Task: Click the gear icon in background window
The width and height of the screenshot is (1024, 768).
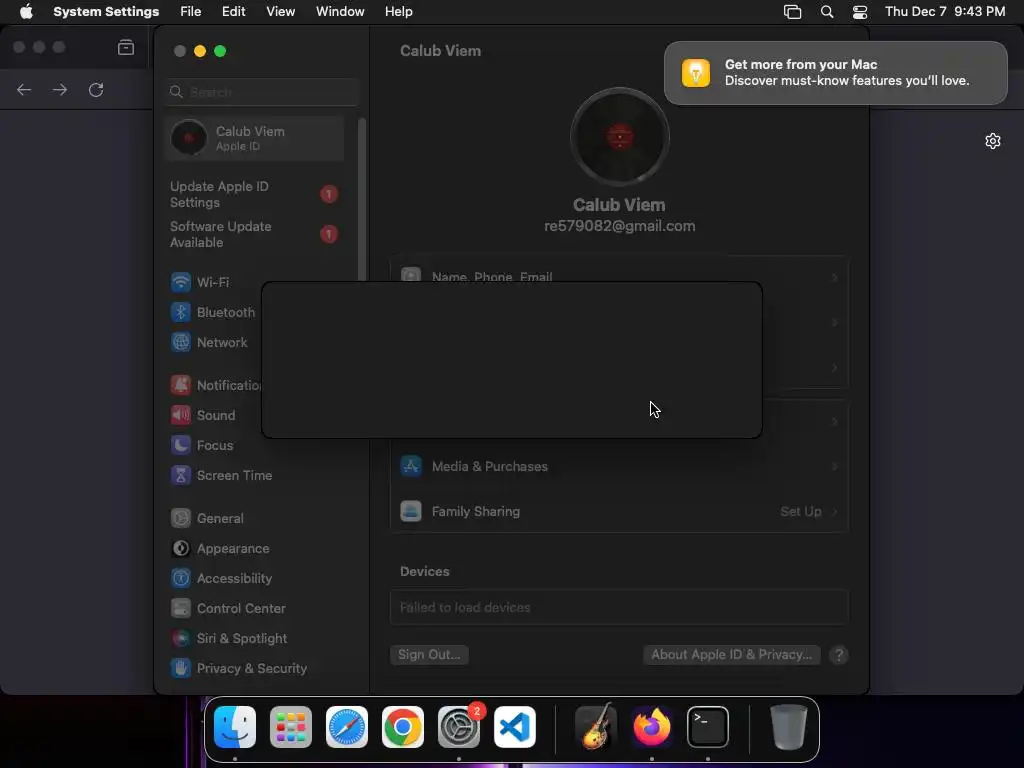Action: (x=993, y=141)
